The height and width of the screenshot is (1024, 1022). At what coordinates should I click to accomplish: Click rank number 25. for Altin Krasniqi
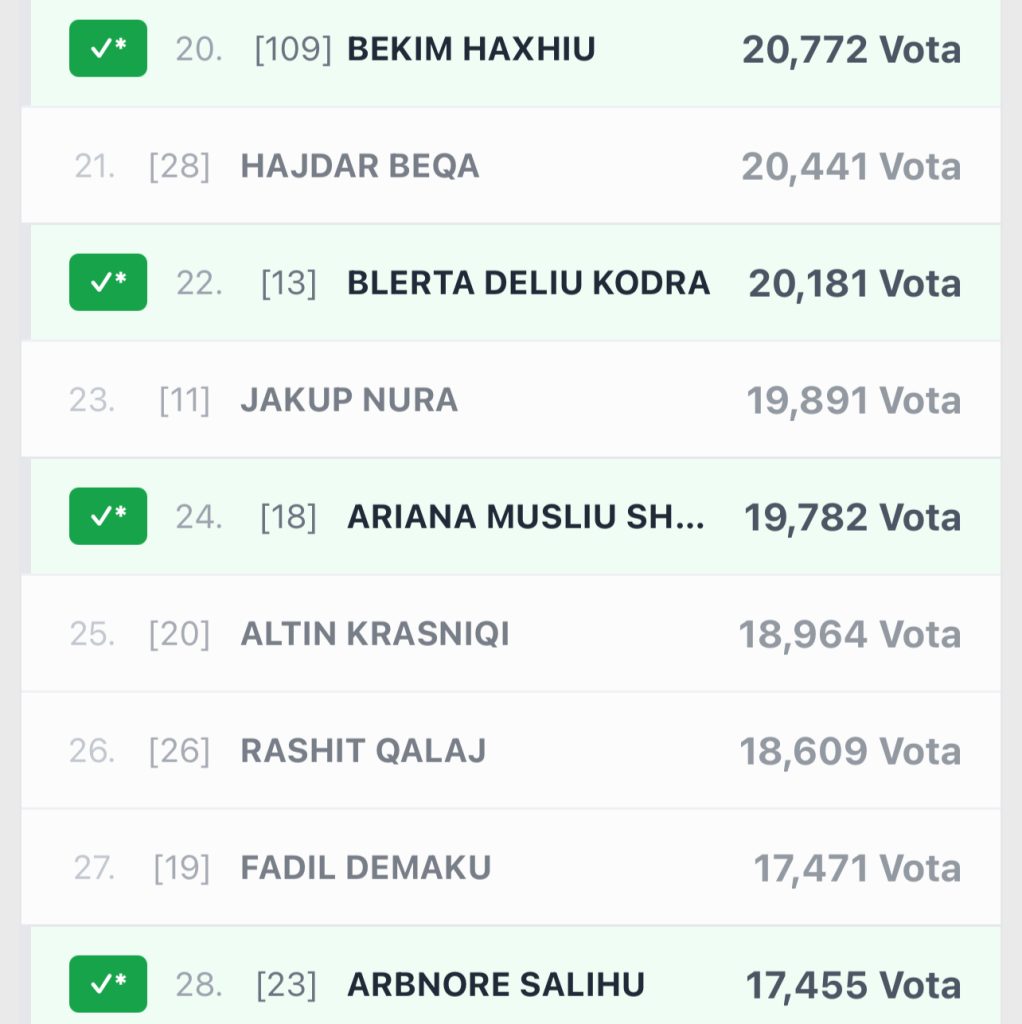(92, 634)
